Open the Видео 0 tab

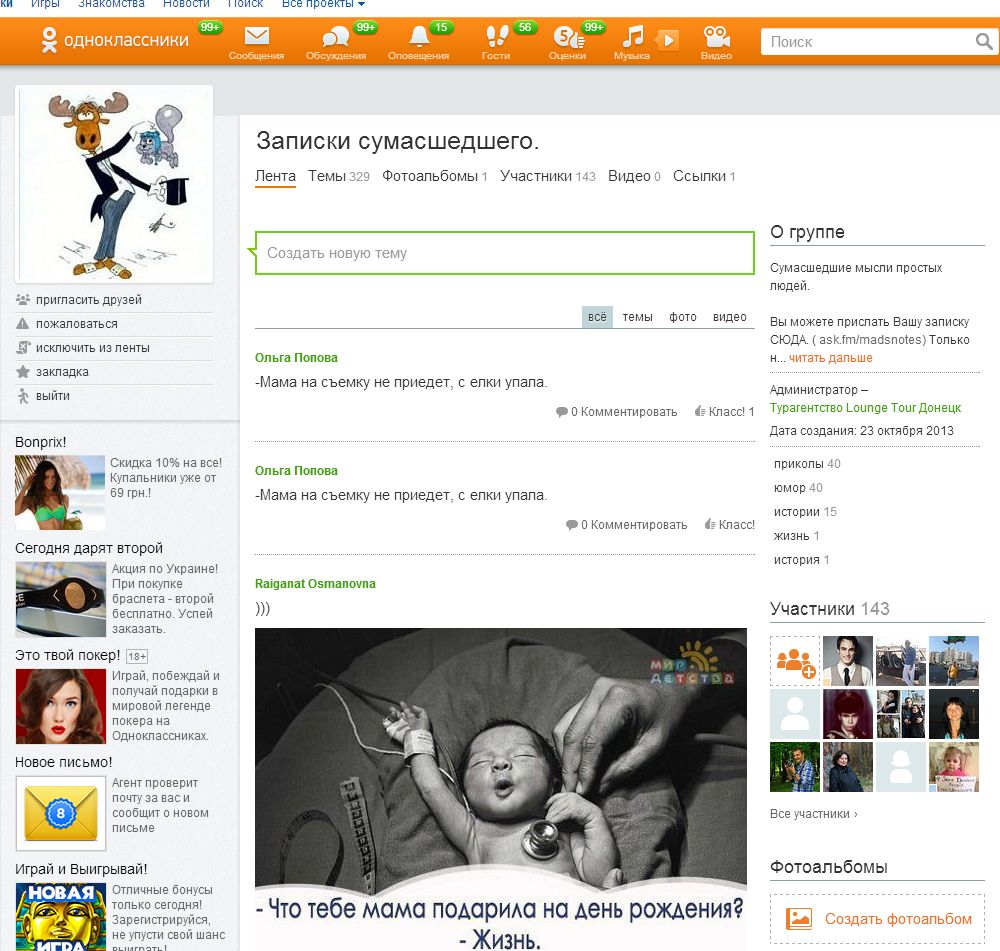click(x=634, y=176)
